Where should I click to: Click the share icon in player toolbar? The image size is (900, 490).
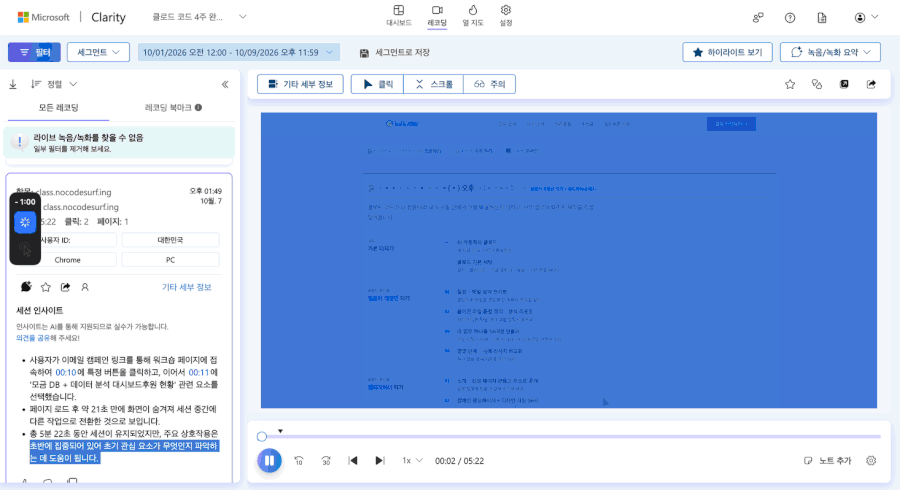[x=871, y=84]
